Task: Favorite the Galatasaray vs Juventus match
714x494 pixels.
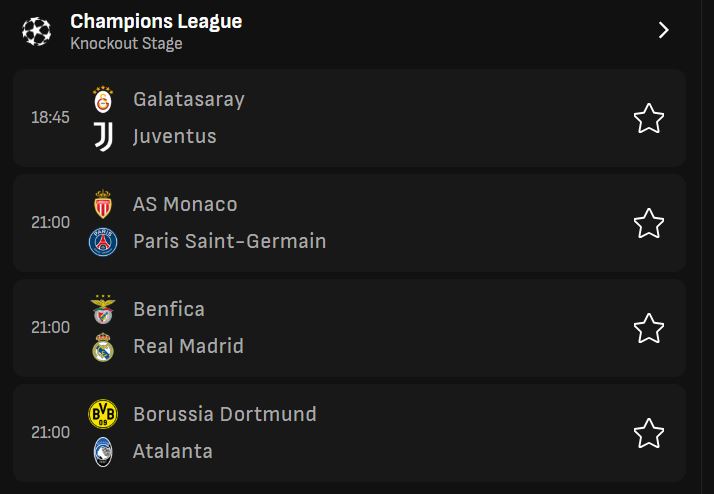Action: tap(649, 119)
